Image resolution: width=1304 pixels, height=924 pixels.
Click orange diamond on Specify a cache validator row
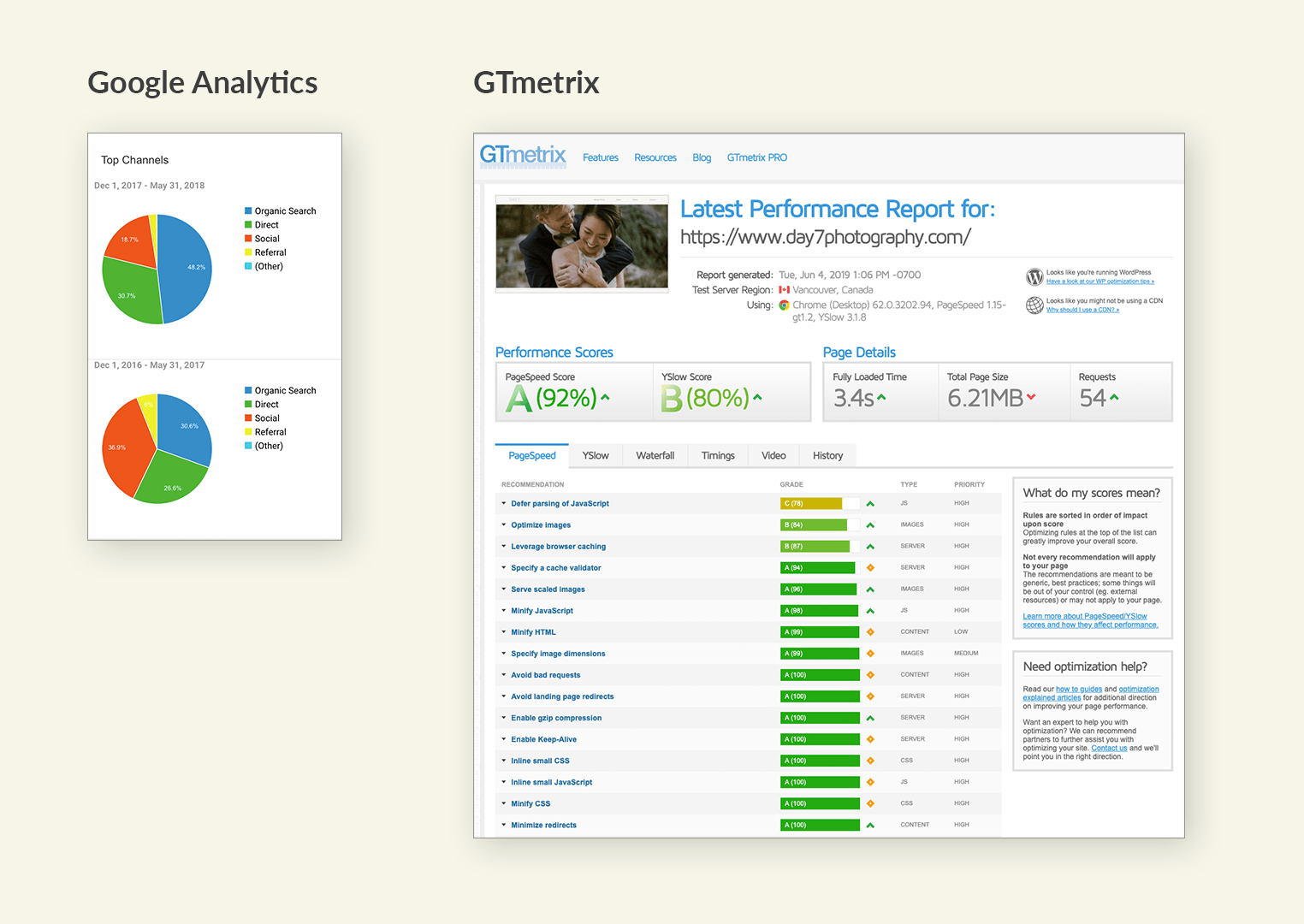[x=870, y=568]
